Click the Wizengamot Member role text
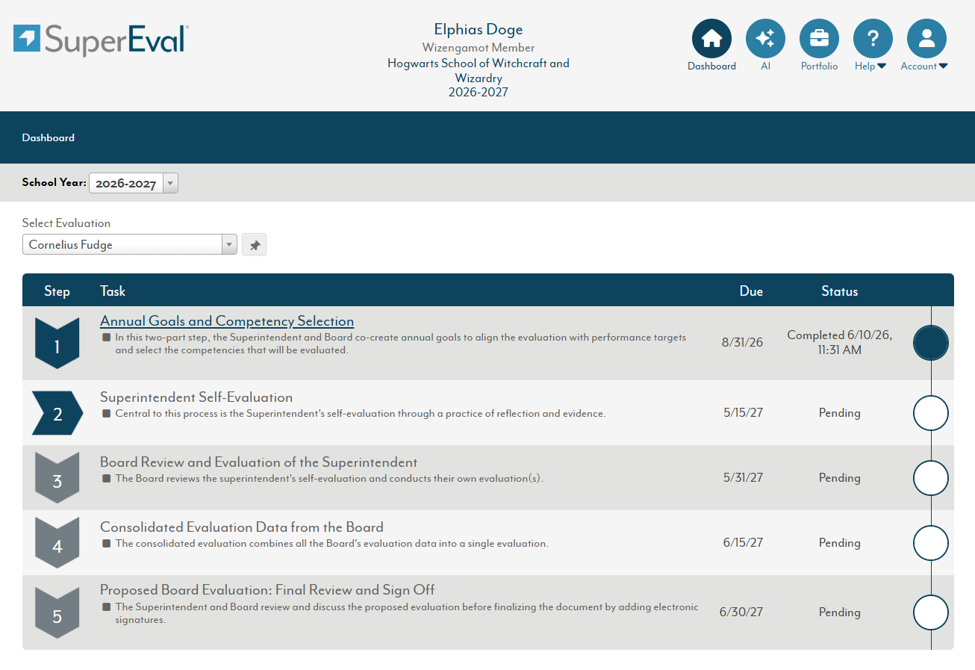Image resolution: width=975 pixels, height=670 pixels. point(478,47)
